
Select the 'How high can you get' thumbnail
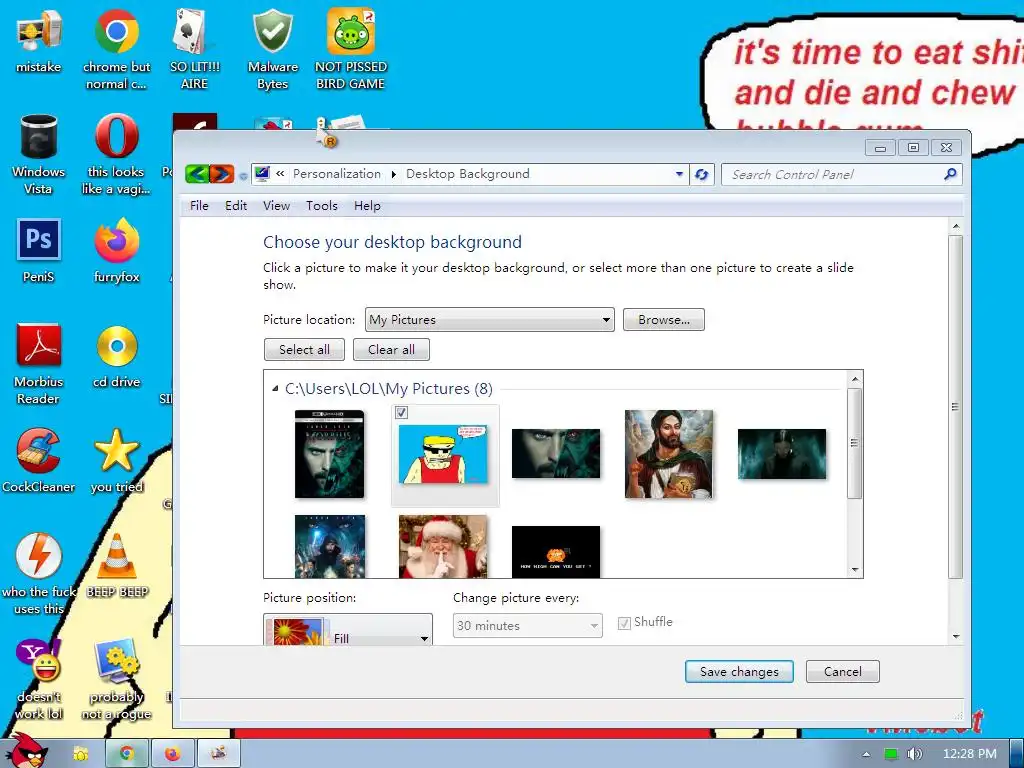[x=556, y=552]
